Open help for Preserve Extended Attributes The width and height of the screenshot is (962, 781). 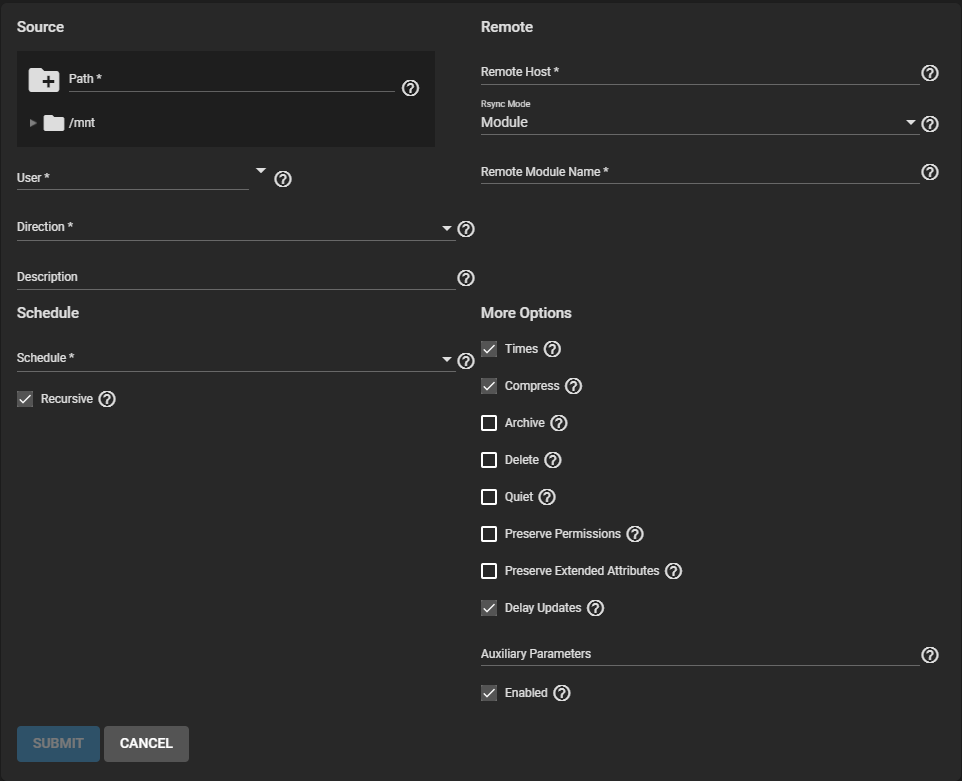coord(674,571)
